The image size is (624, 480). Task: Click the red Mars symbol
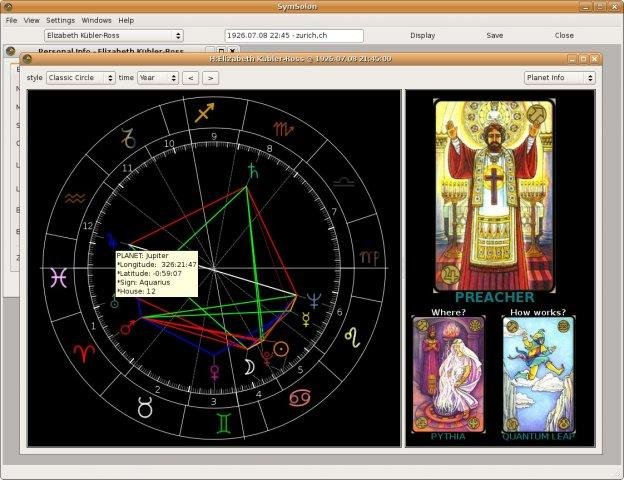coord(127,328)
